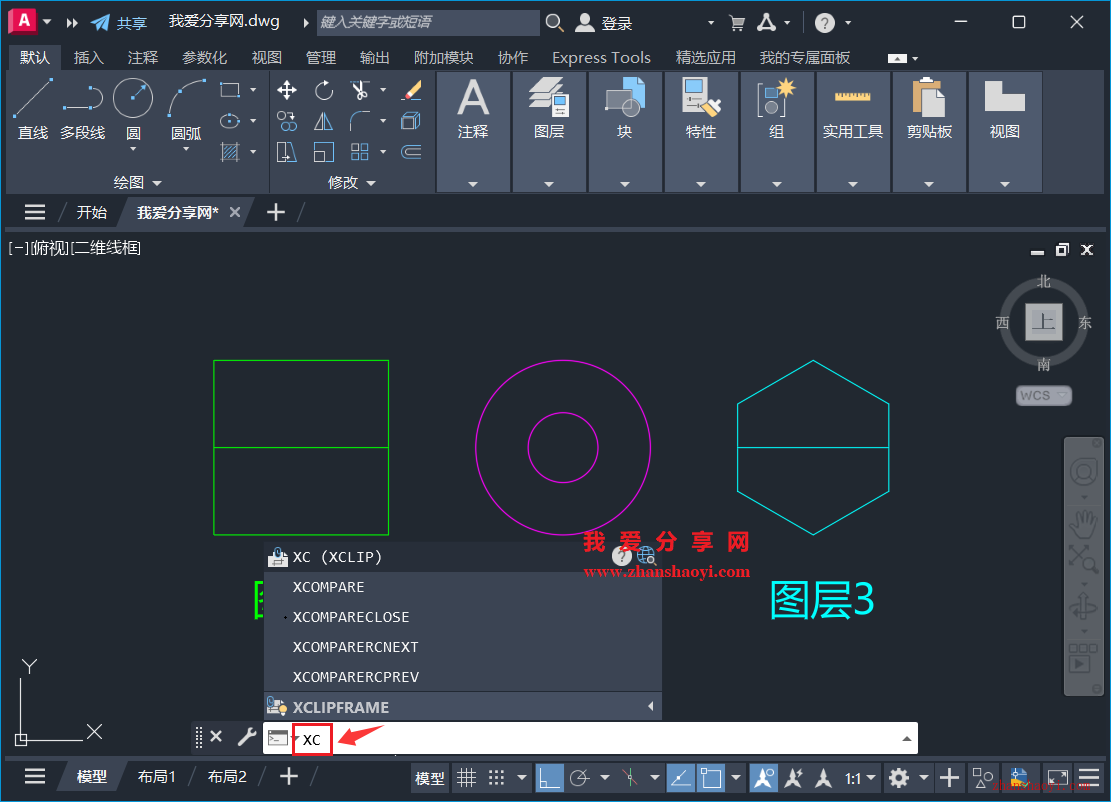Select XCOMPARE from command suggestions

[329, 587]
